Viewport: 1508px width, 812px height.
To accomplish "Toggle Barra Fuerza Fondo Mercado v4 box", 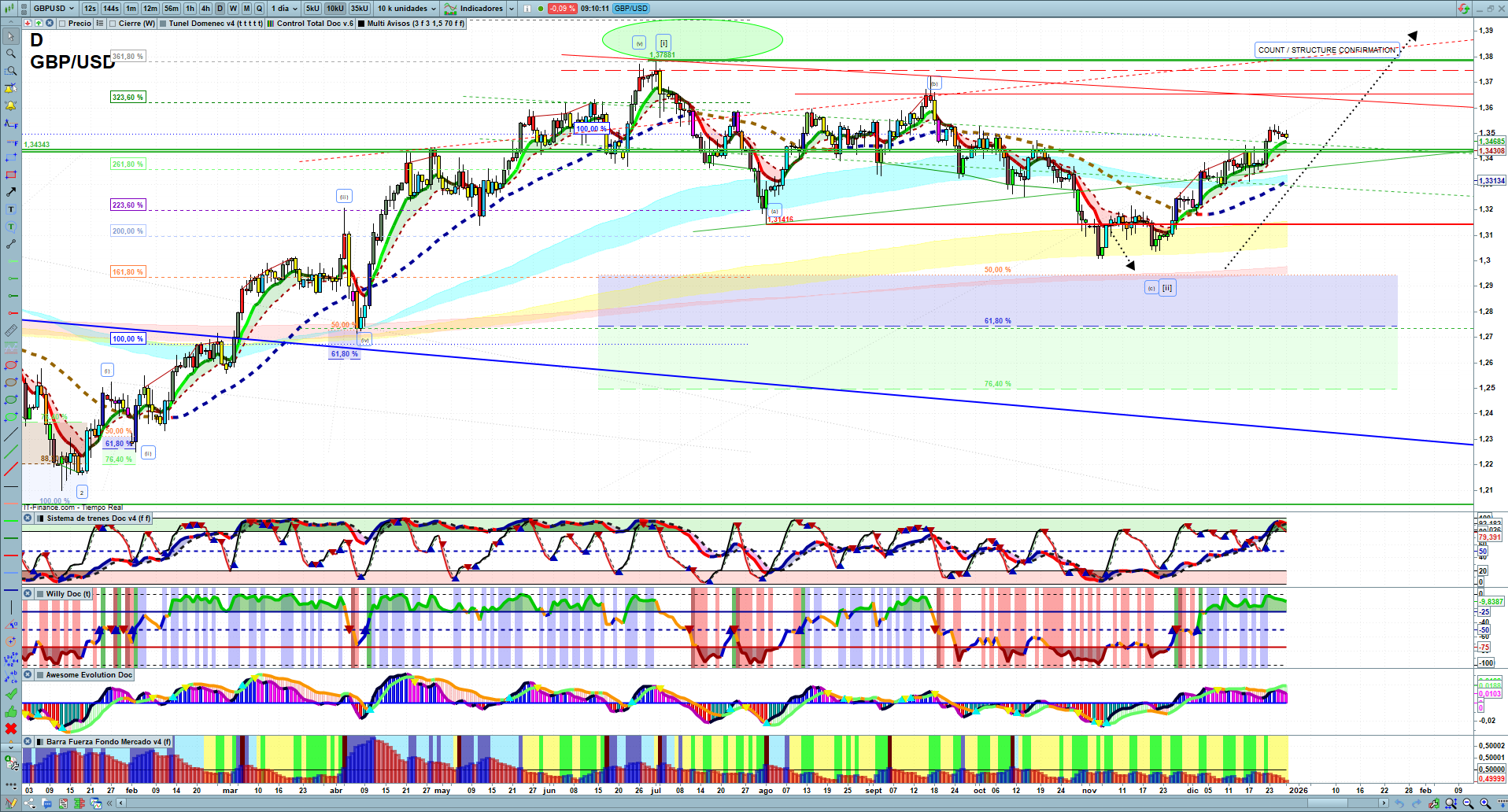I will pyautogui.click(x=40, y=742).
